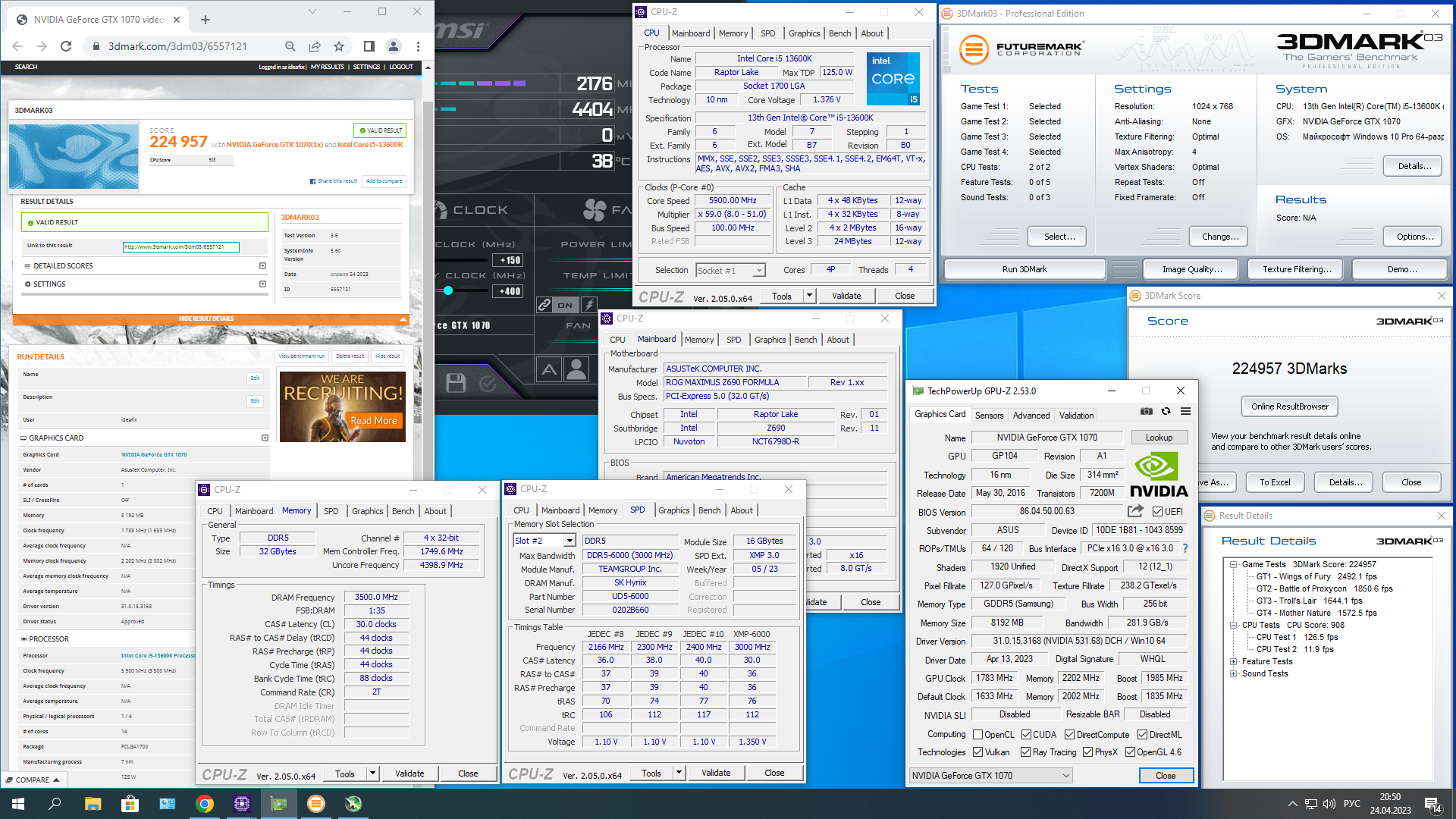1456x819 pixels.
Task: Click the Chrome address bar URL
Action: point(177,46)
